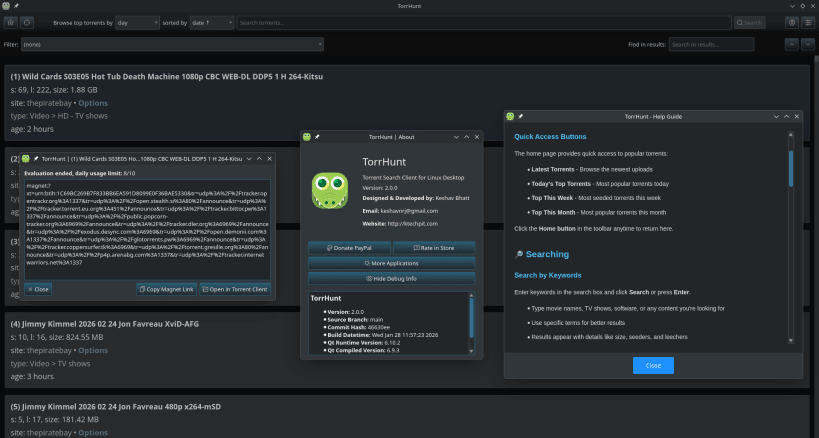
Task: Maximize the Help Guide with the up chevron
Action: tap(786, 116)
